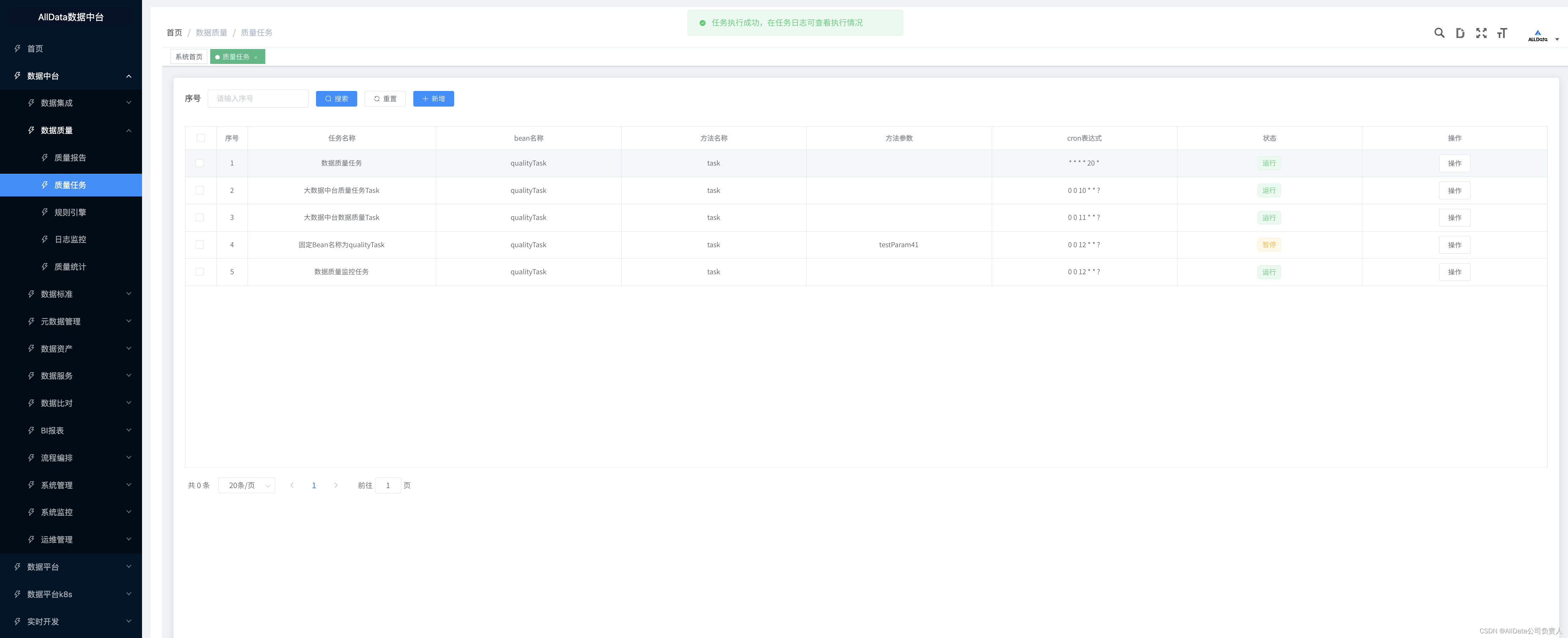Expand 流程编排 sidebar submenu
This screenshot has height=638, width=1568.
coord(71,458)
